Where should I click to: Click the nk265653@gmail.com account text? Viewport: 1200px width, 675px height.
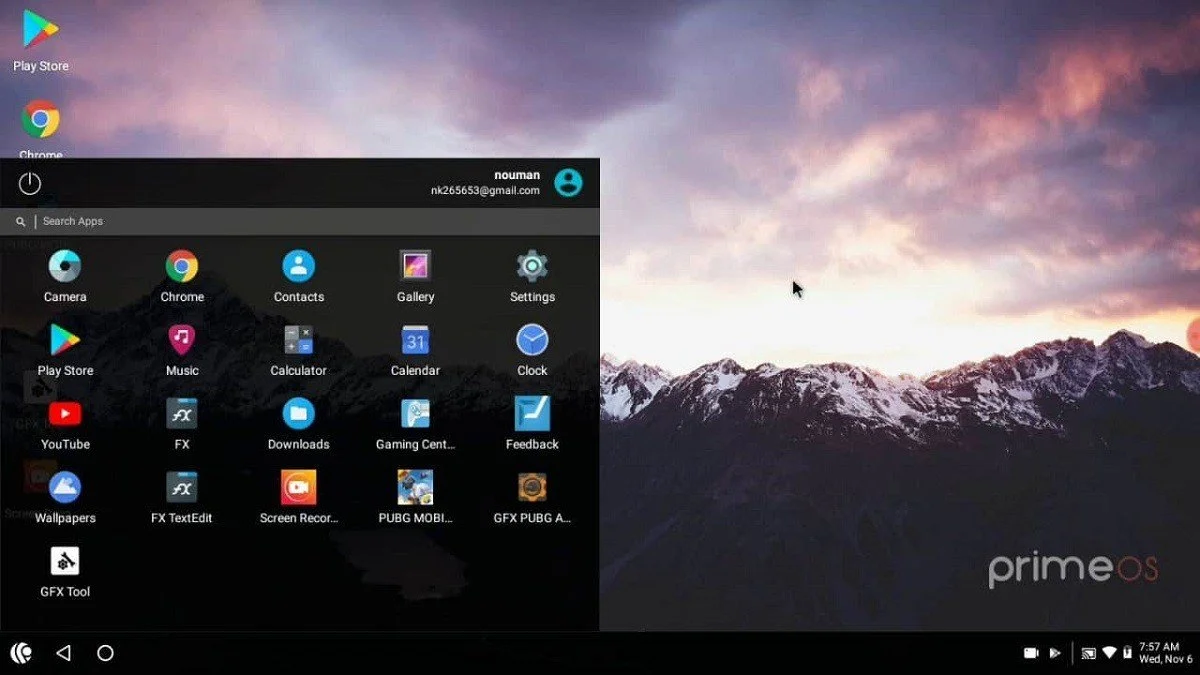[x=485, y=190]
